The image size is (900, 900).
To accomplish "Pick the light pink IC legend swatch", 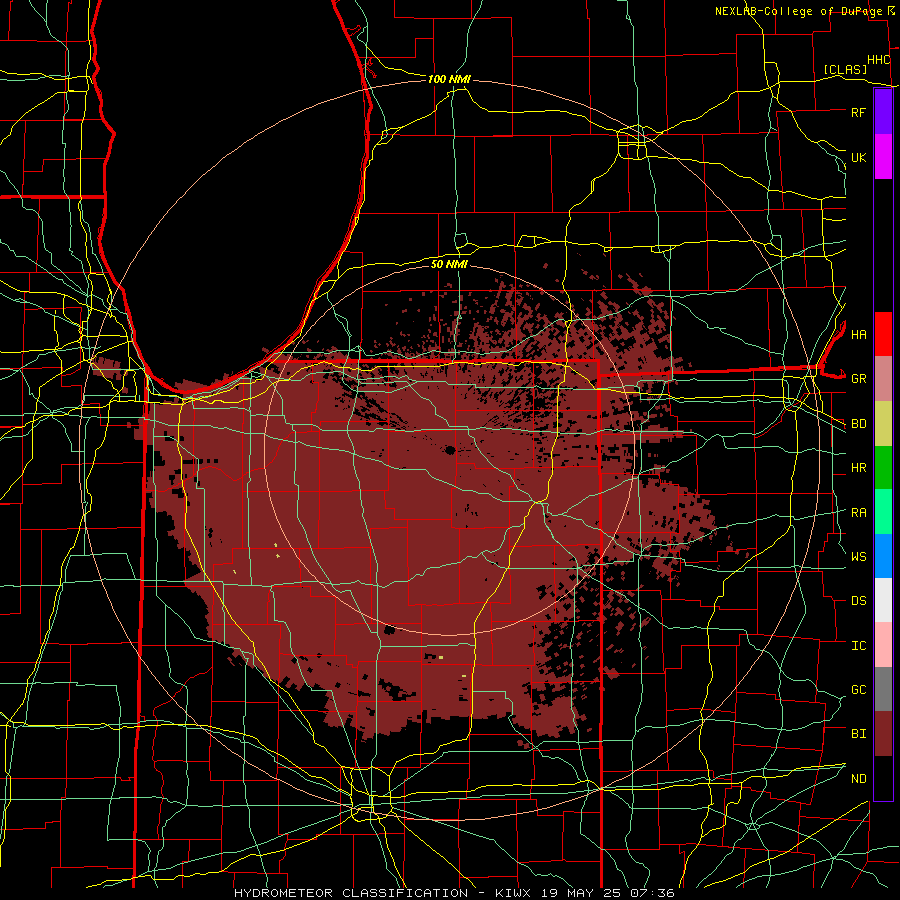I will [883, 645].
